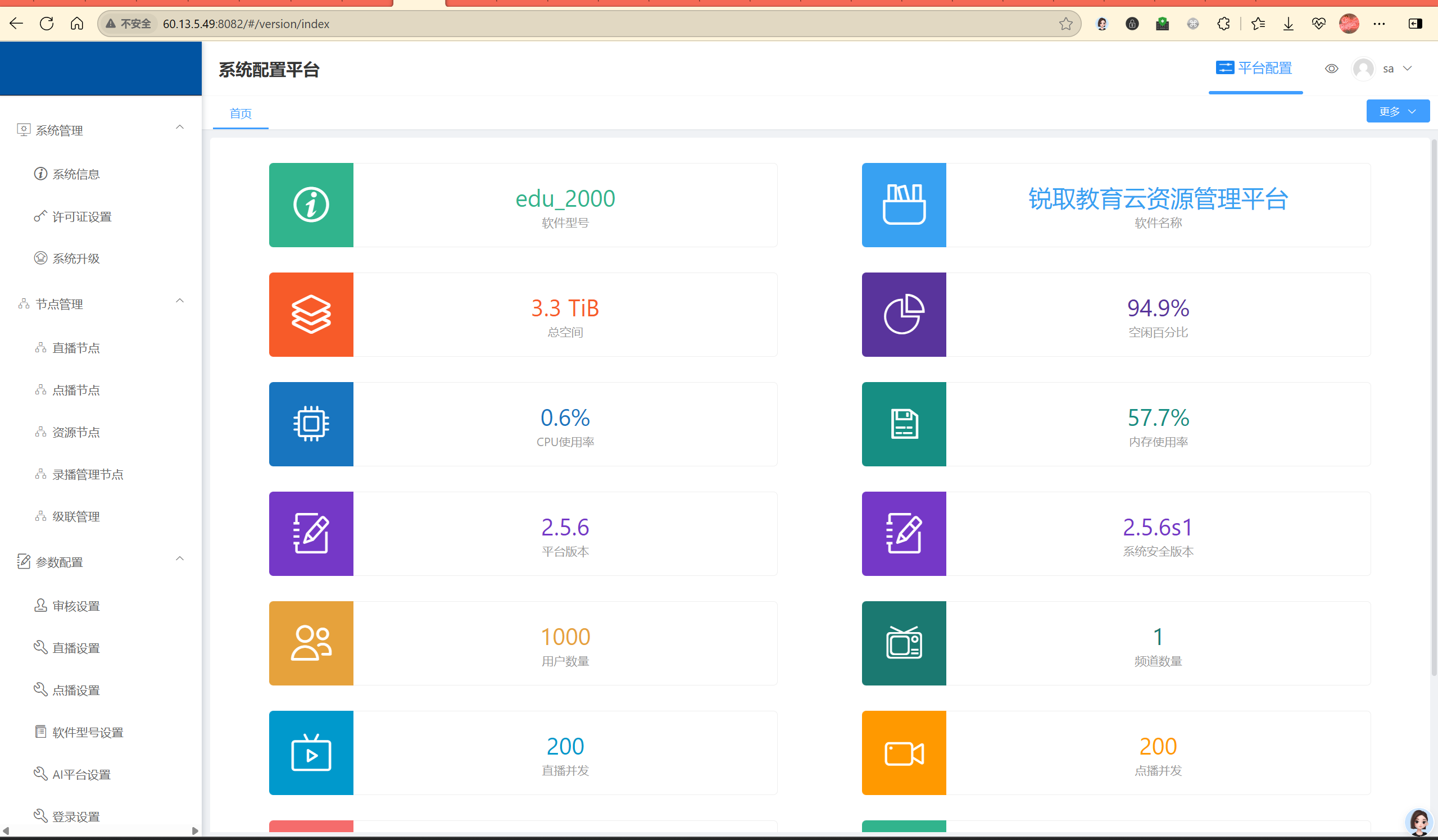Select the 首页 tab
Screen dimensions: 1438x840
point(241,113)
